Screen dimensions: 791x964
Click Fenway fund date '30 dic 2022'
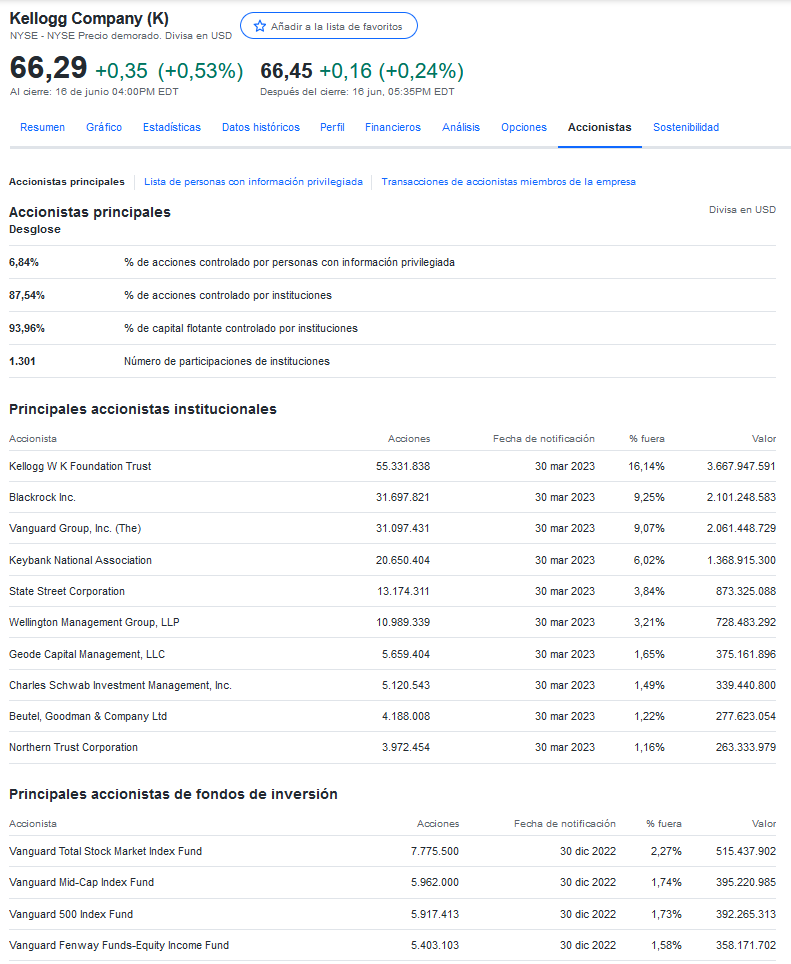(x=588, y=946)
